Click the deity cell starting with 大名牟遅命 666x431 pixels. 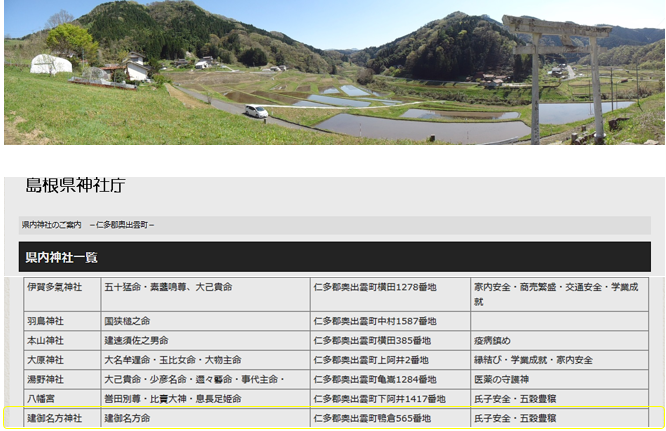(206, 361)
